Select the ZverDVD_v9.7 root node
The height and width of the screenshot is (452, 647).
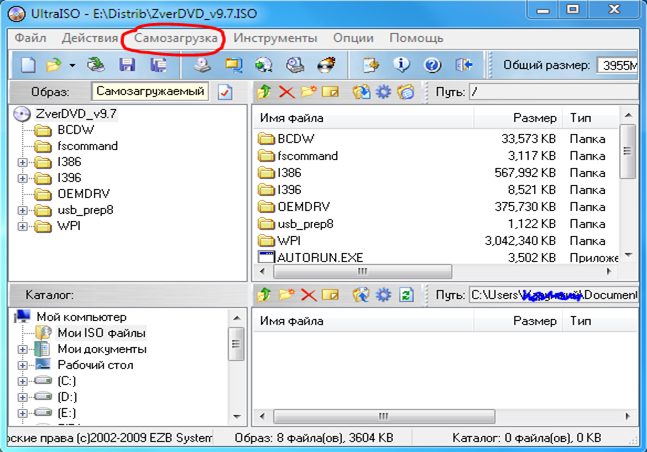point(76,114)
